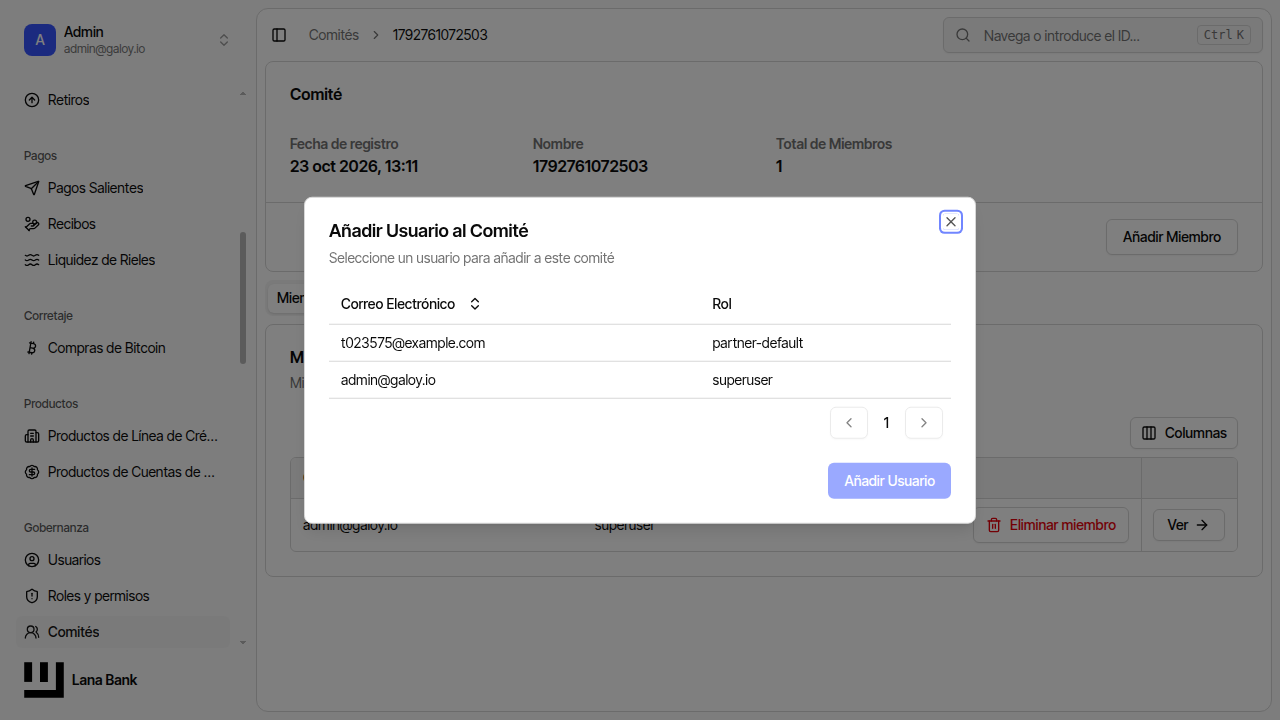Click Comités breadcrumb link
1280x720 pixels.
[334, 35]
